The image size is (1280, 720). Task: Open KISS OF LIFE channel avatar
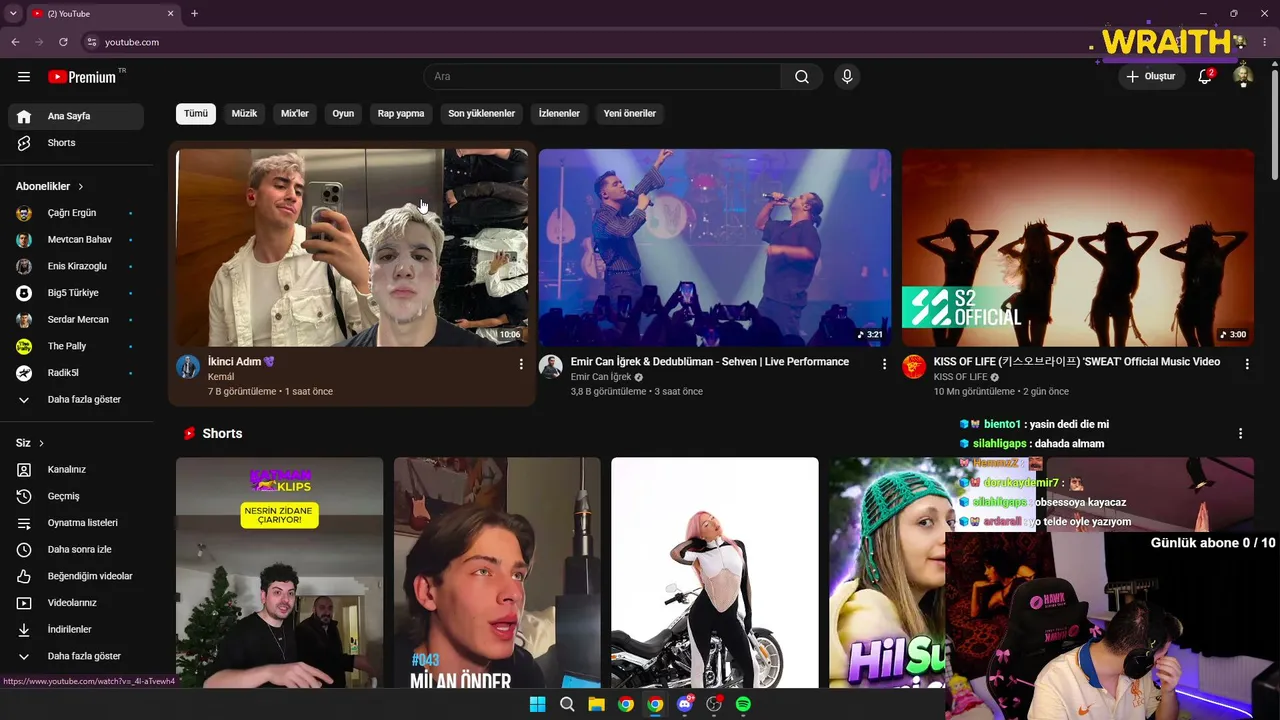tap(914, 367)
